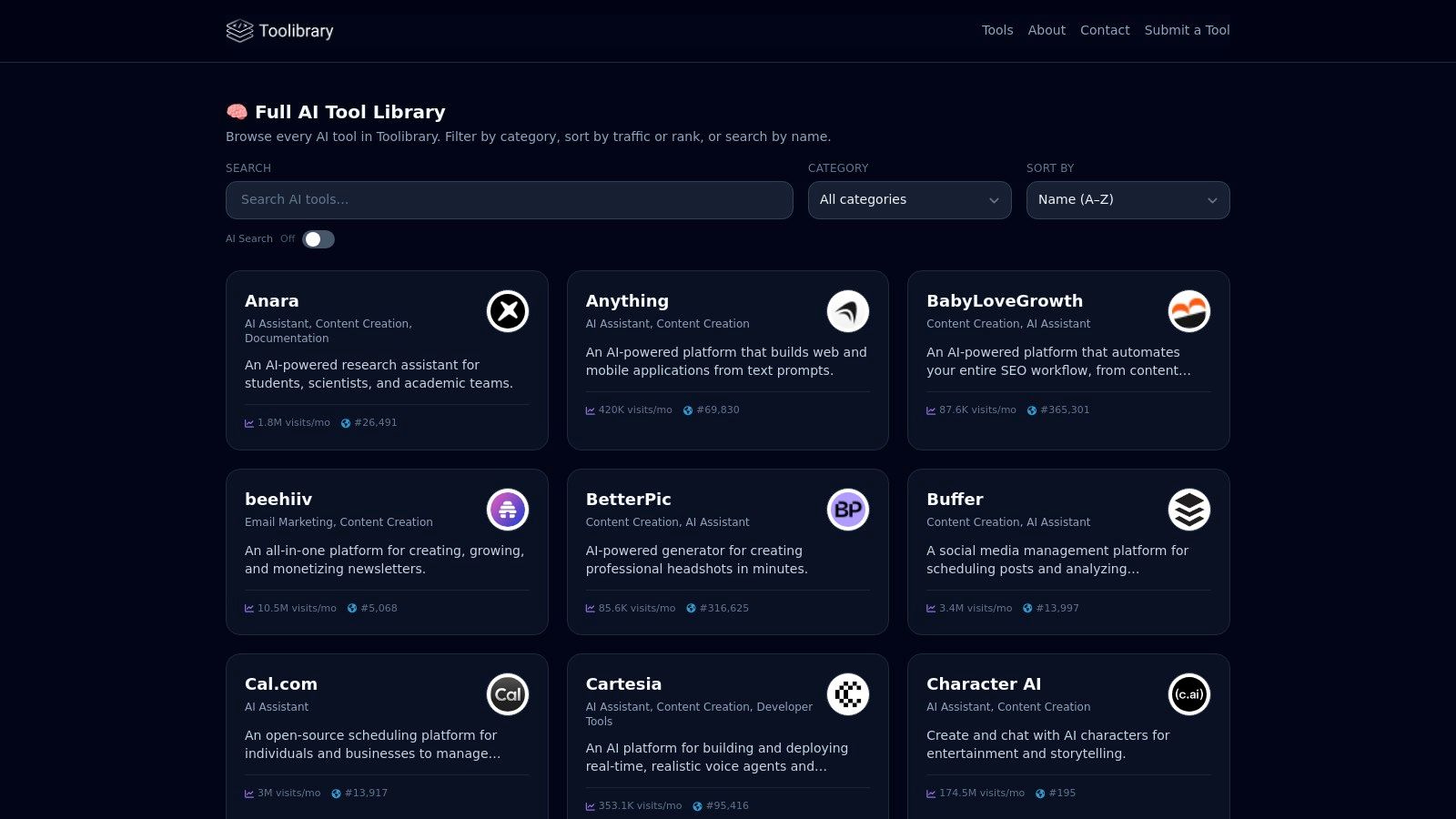Click the "#5,068" rank text
This screenshot has height=819, width=1456.
pos(379,609)
